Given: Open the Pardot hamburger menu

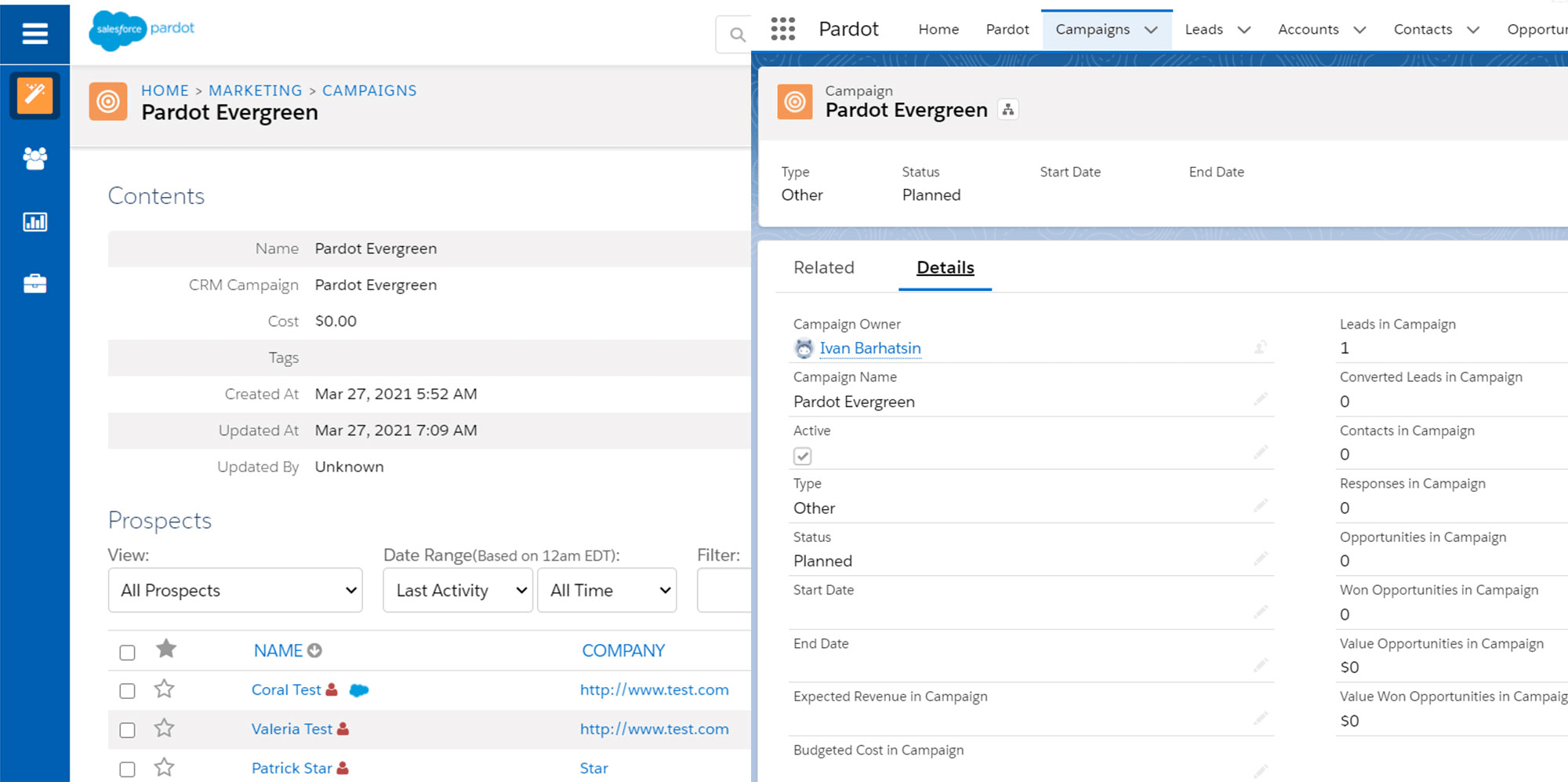Looking at the screenshot, I should tap(34, 33).
